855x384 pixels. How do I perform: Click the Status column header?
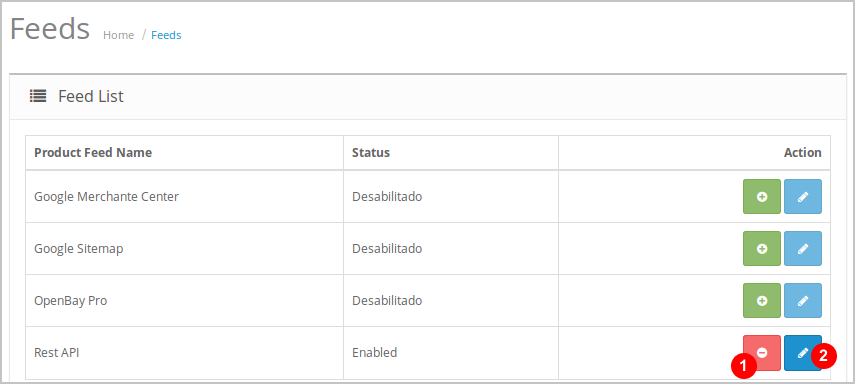pos(371,152)
